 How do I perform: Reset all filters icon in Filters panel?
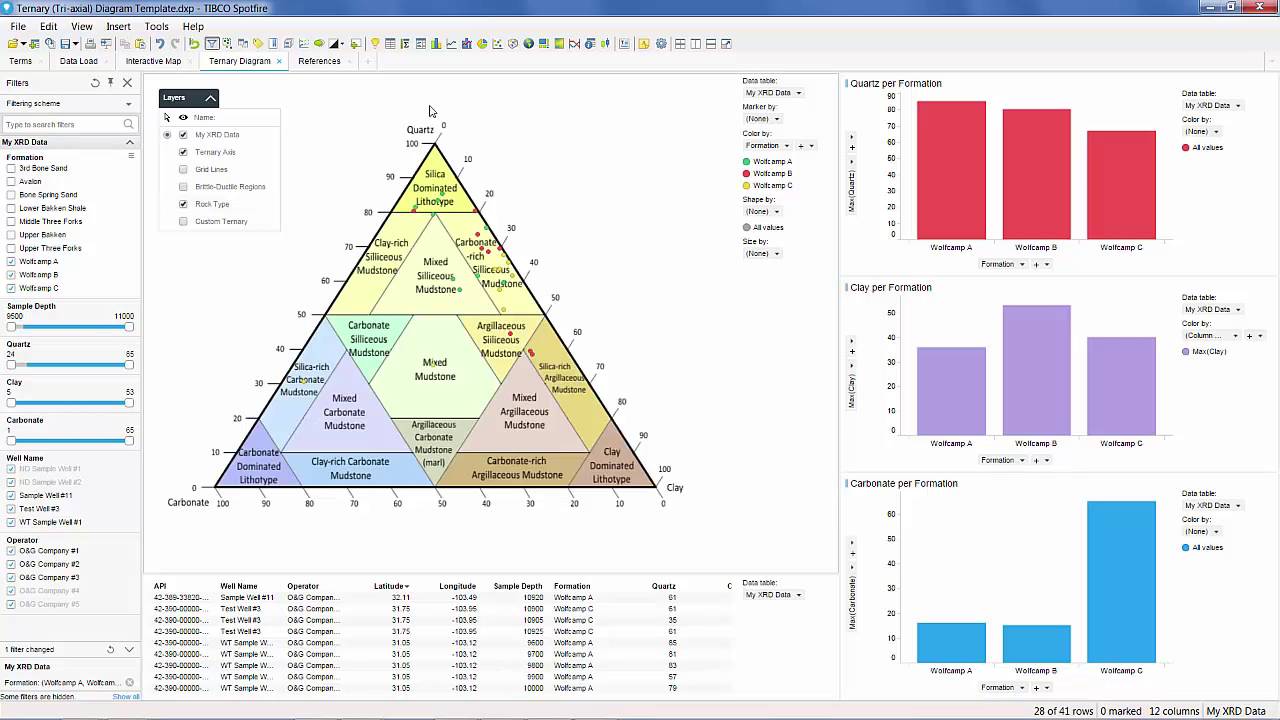pyautogui.click(x=95, y=83)
